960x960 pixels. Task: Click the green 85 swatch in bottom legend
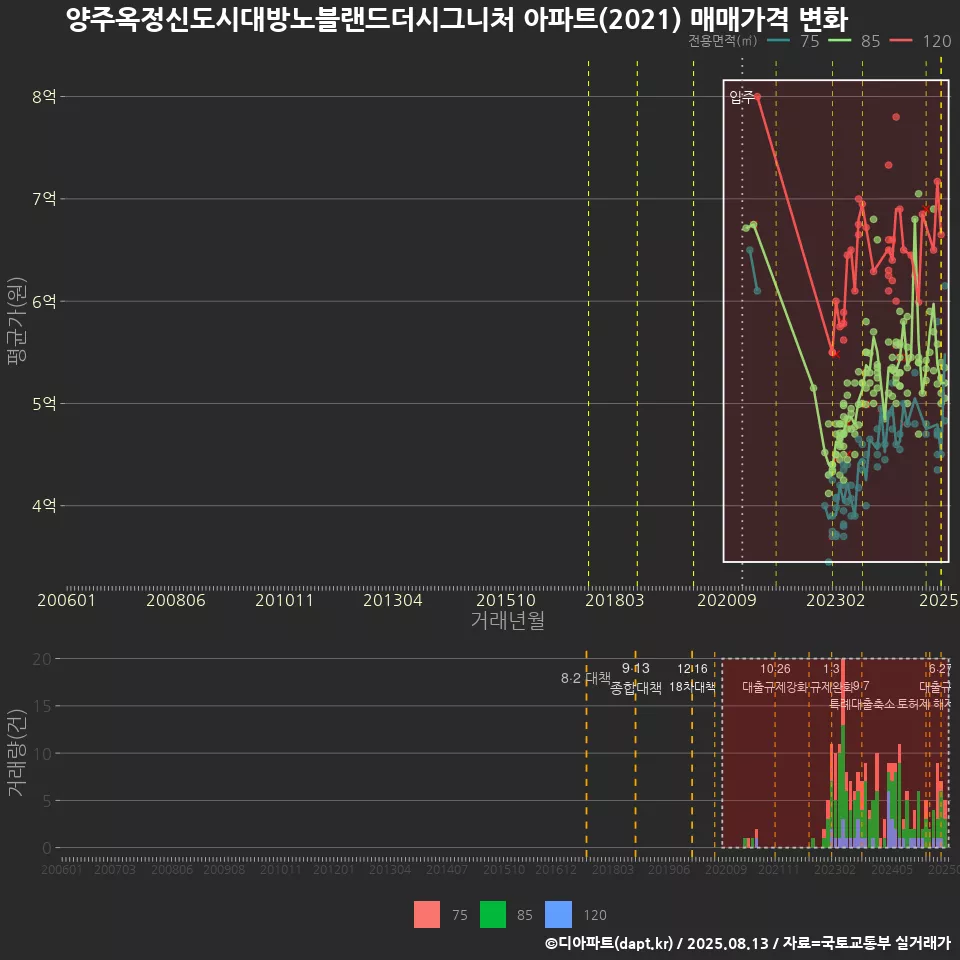pos(493,915)
